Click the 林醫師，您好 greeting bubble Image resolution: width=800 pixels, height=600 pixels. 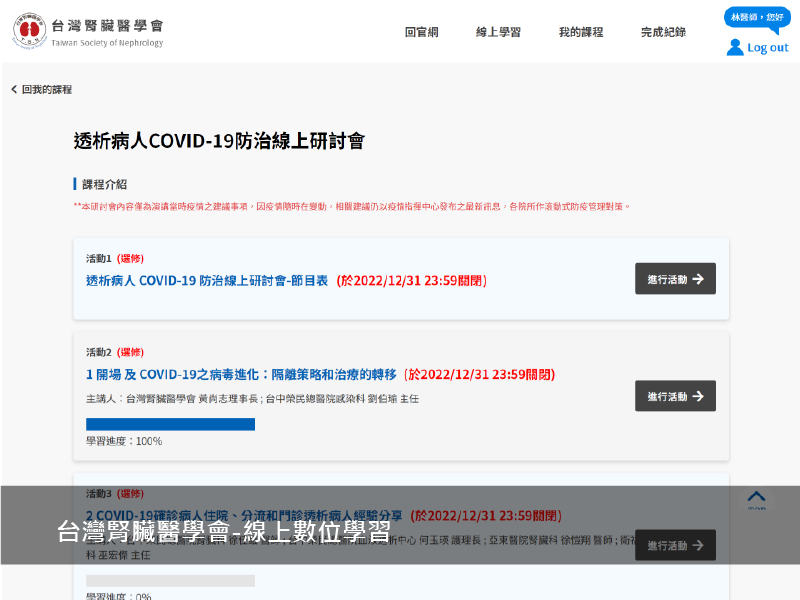click(x=757, y=18)
